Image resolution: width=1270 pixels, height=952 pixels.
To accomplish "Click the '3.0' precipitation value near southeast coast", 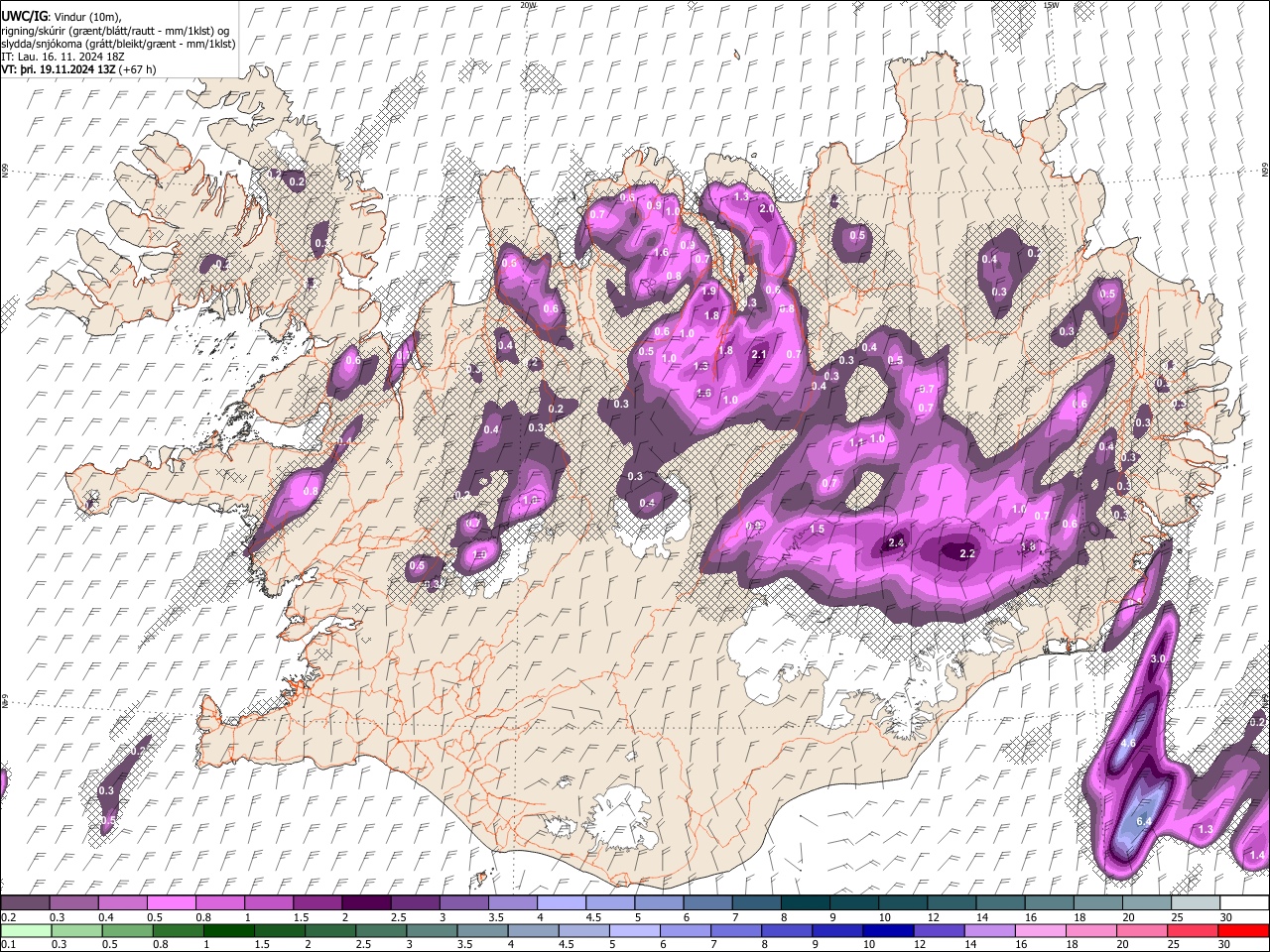I will click(x=1157, y=659).
